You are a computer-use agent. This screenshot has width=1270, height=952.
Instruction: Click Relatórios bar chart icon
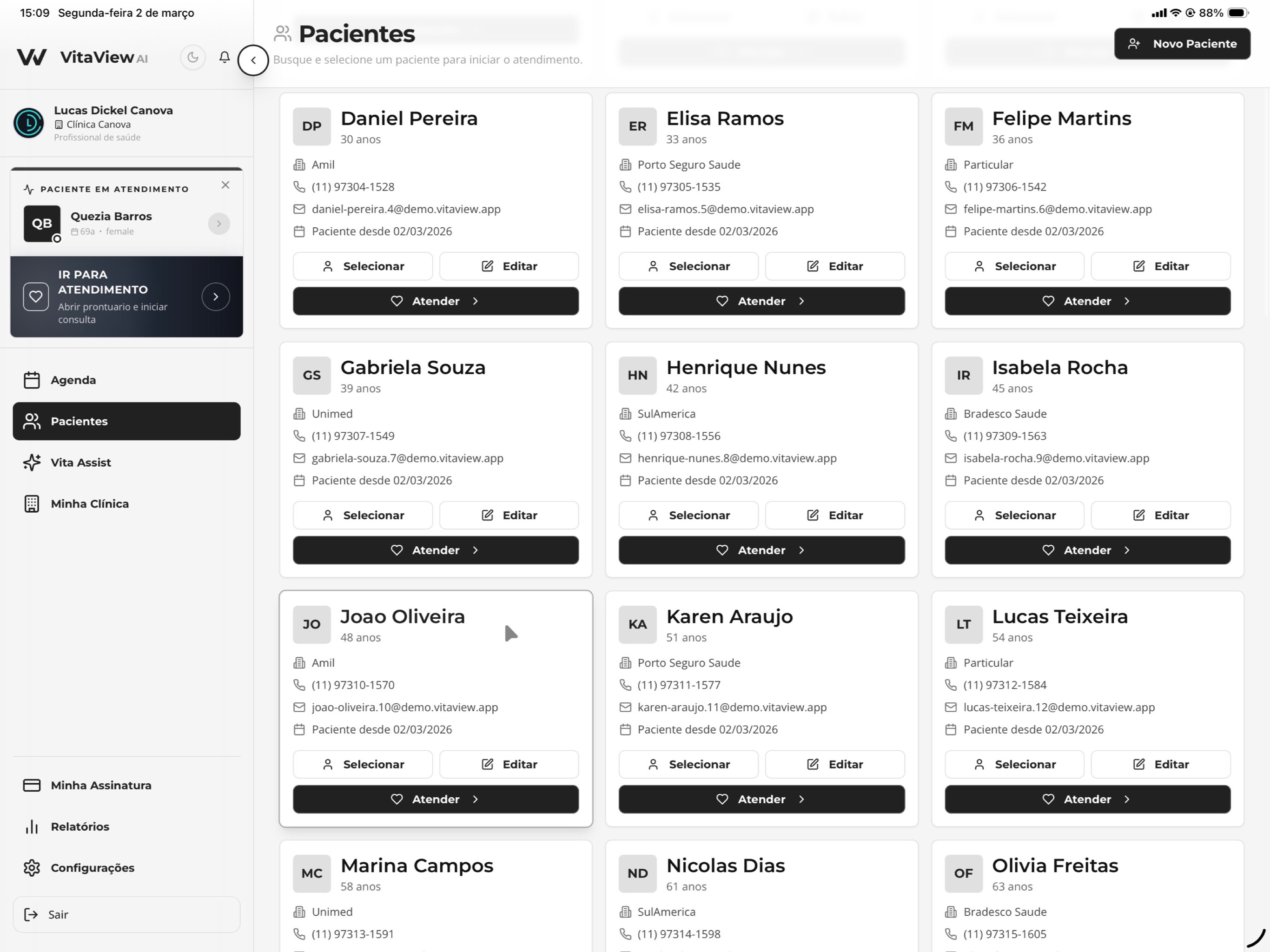(32, 827)
